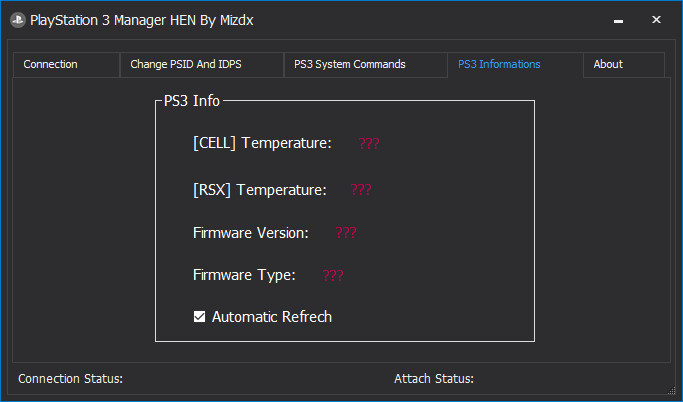683x402 pixels.
Task: Click the [CELL] Temperature label
Action: 262,143
